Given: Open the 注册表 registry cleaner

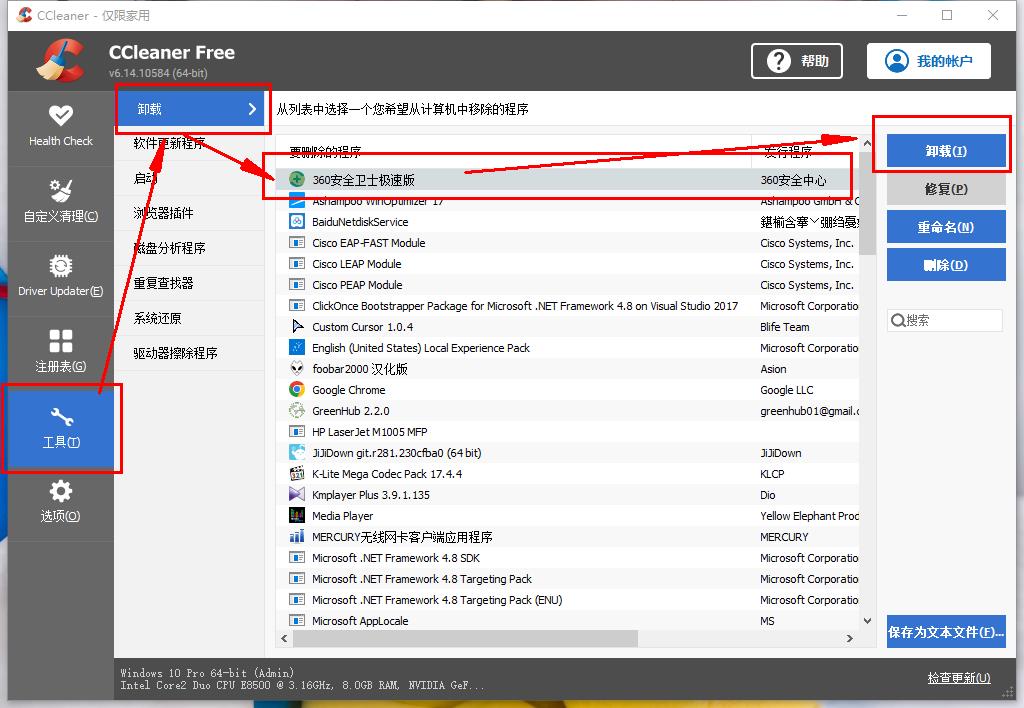Looking at the screenshot, I should [x=60, y=353].
